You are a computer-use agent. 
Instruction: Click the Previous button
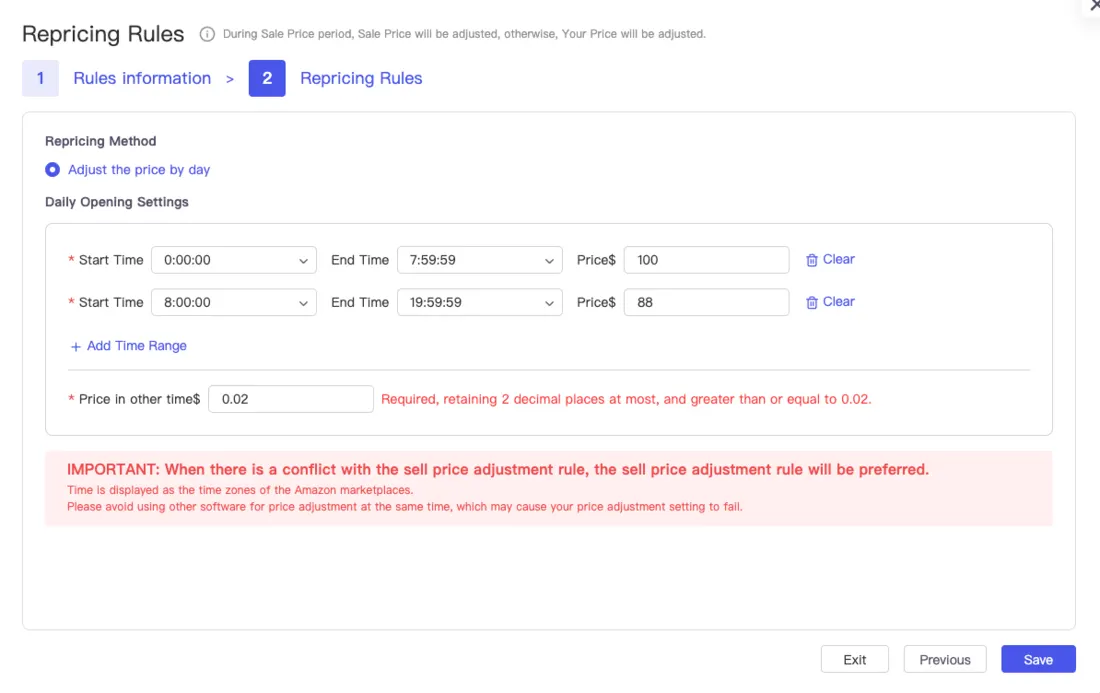tap(944, 659)
